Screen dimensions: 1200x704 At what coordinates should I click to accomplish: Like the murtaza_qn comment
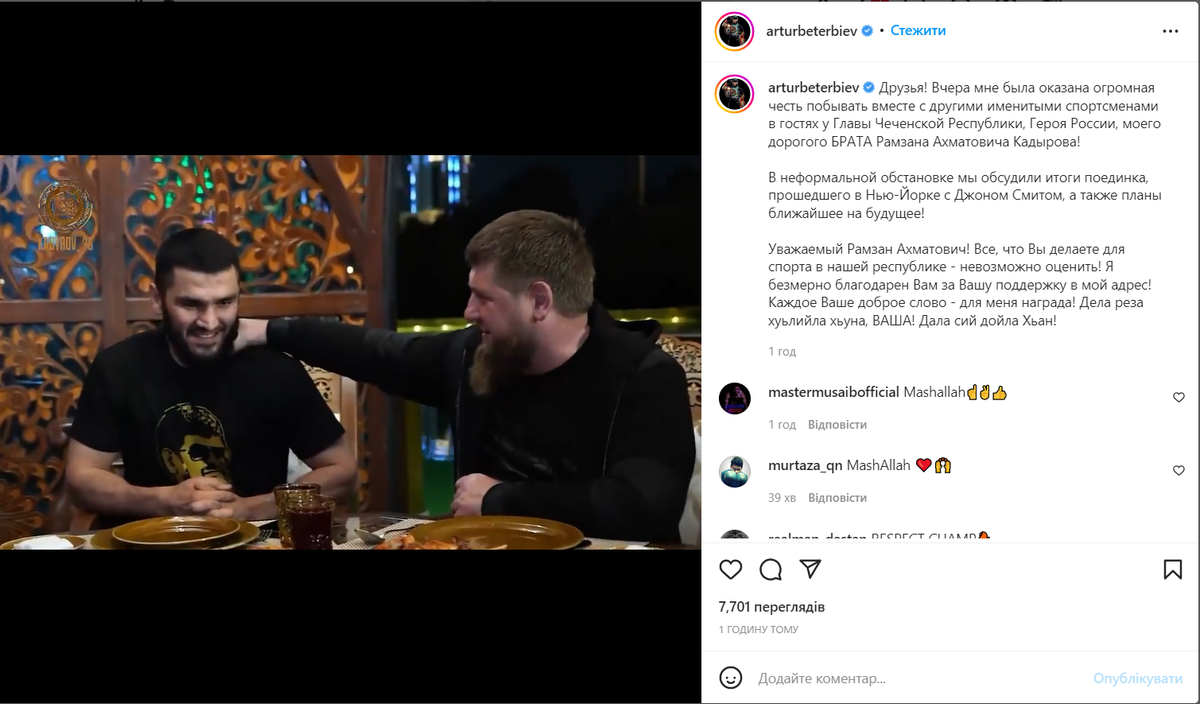pos(1178,470)
